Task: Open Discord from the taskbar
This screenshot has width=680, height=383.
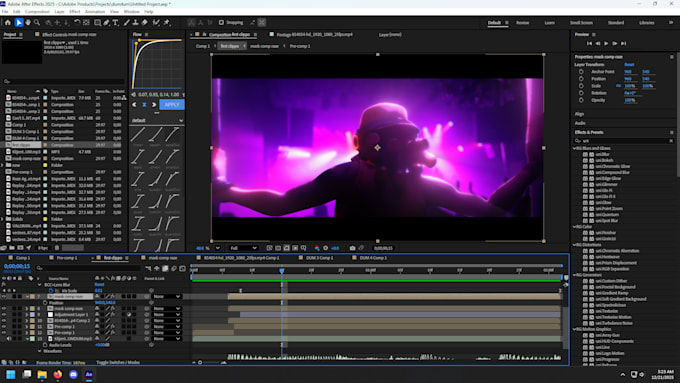Action: pyautogui.click(x=73, y=374)
